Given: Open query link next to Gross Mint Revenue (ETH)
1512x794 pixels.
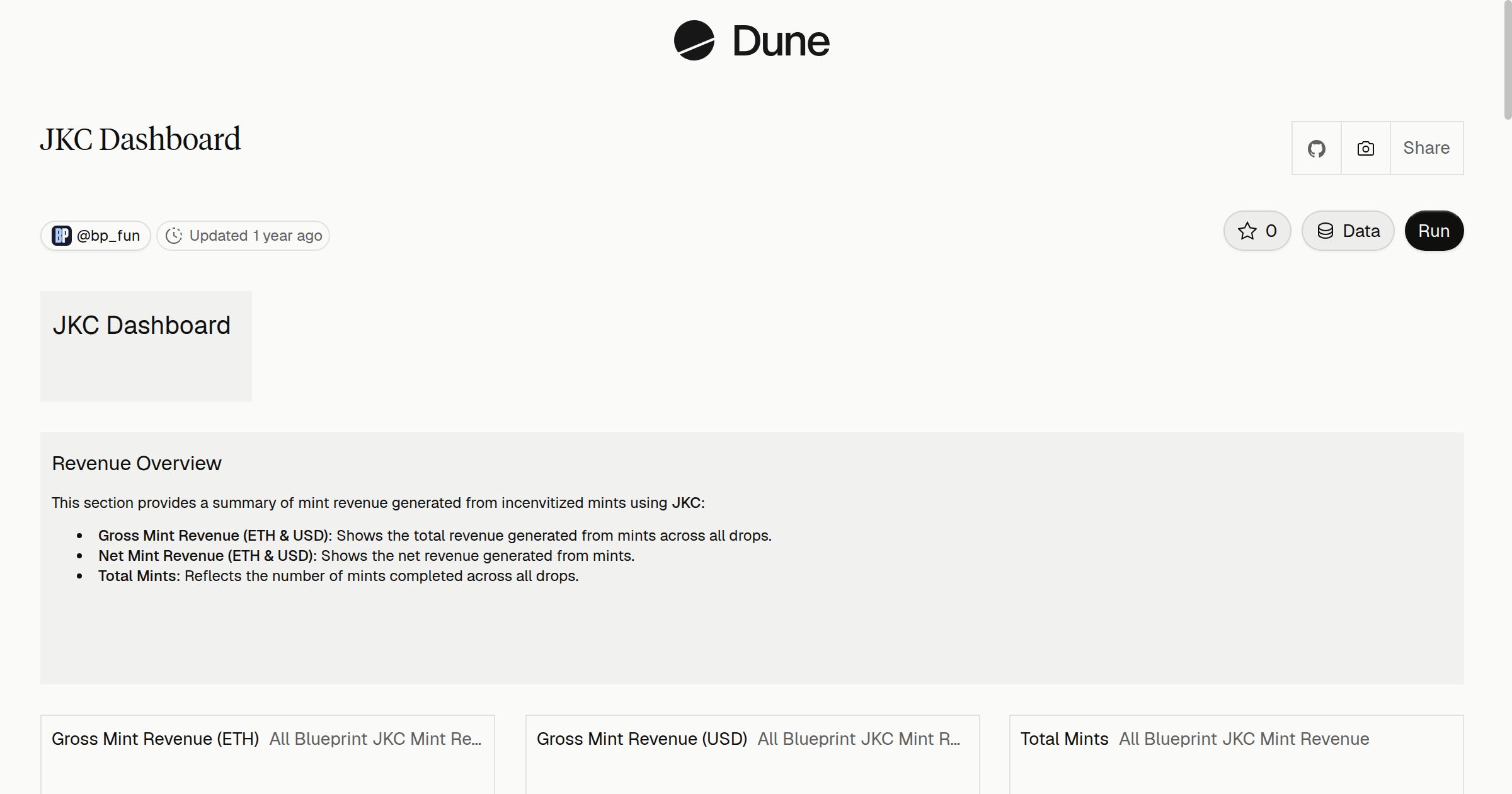Looking at the screenshot, I should tap(375, 739).
